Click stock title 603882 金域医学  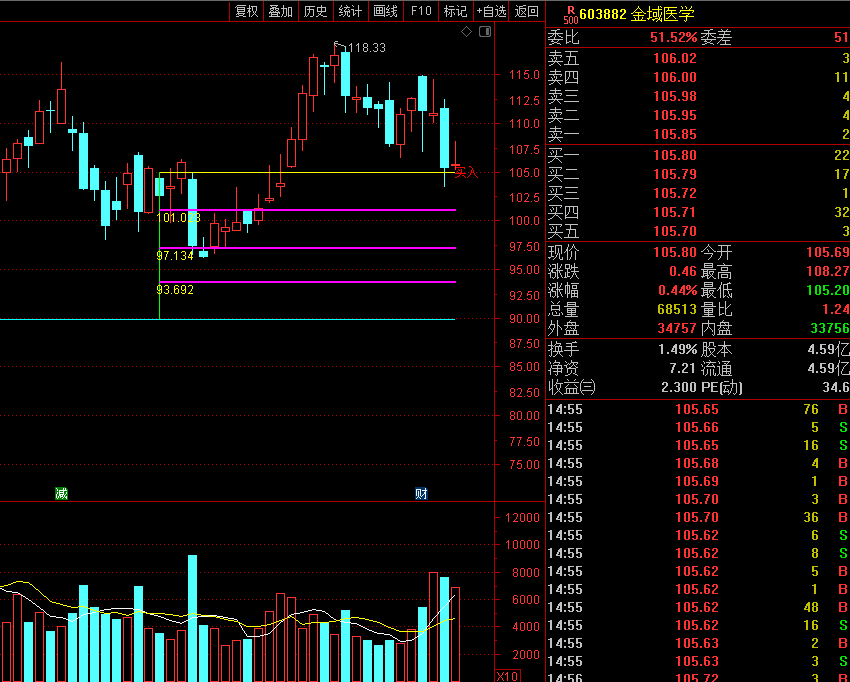(x=637, y=14)
